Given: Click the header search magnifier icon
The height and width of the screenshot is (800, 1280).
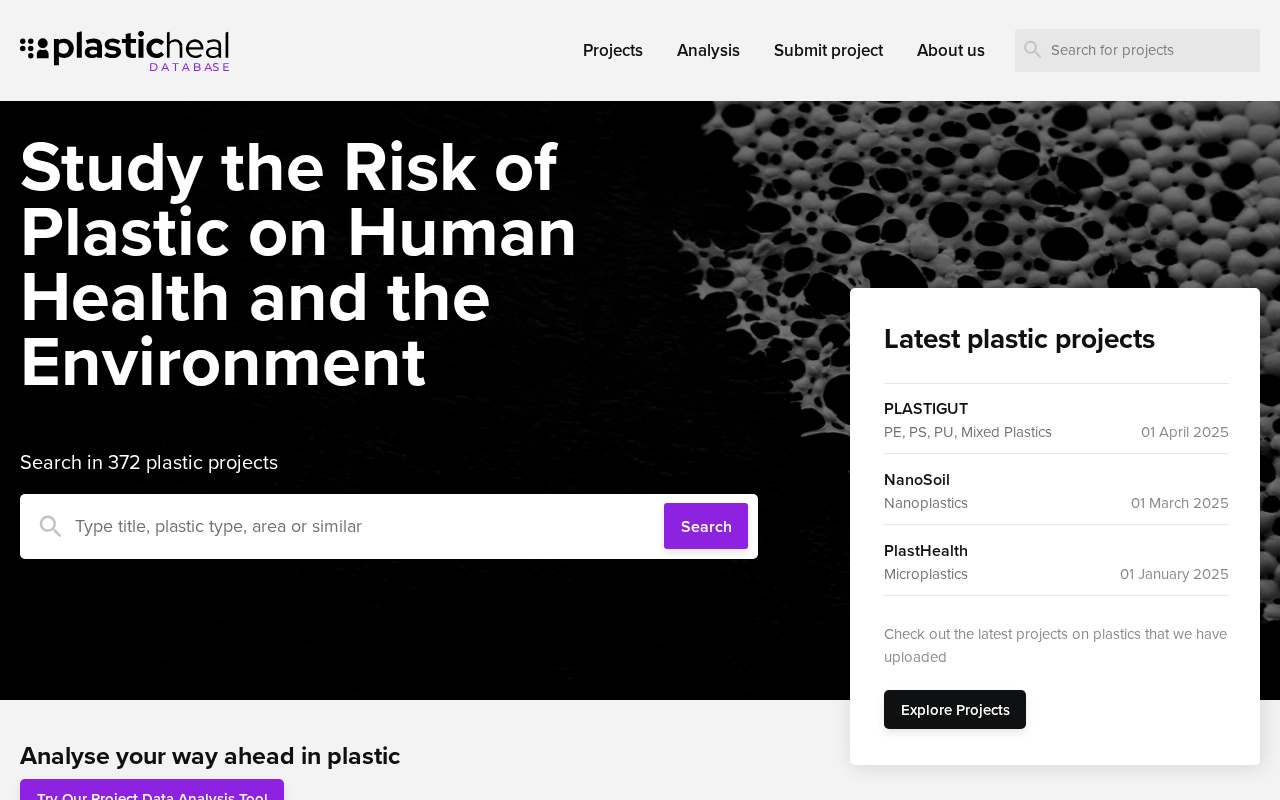Looking at the screenshot, I should pyautogui.click(x=1033, y=50).
